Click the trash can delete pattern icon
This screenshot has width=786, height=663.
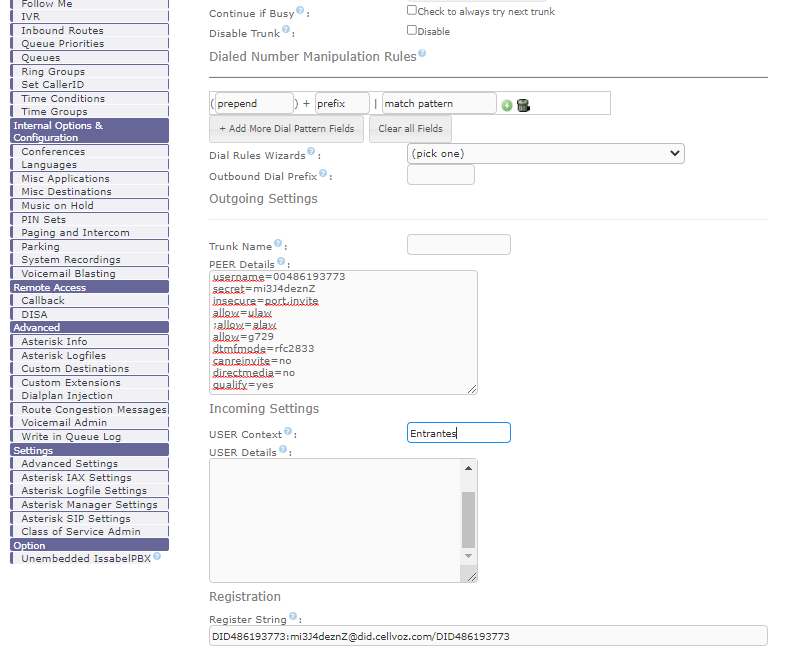(523, 105)
